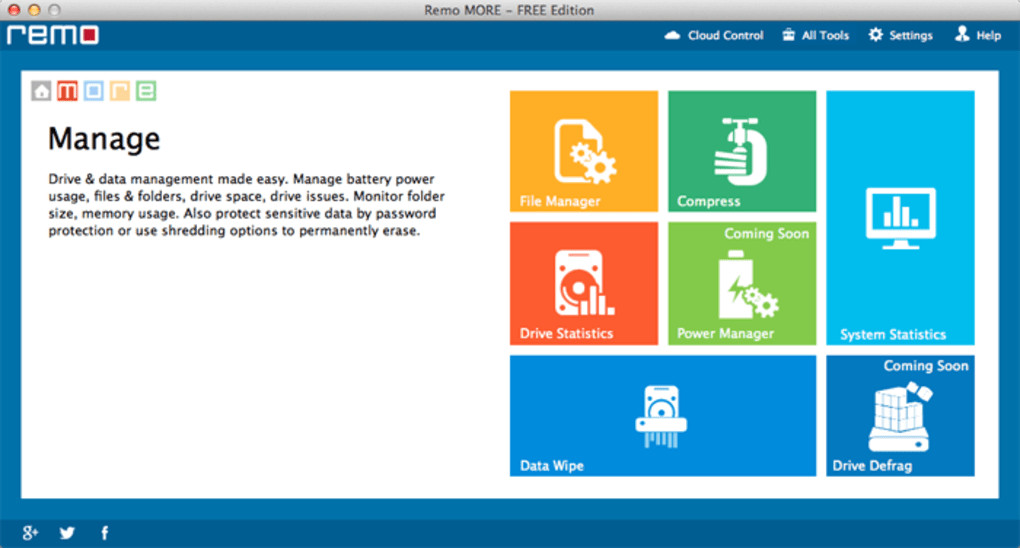This screenshot has width=1020, height=548.
Task: Open Cloud Control
Action: (714, 35)
